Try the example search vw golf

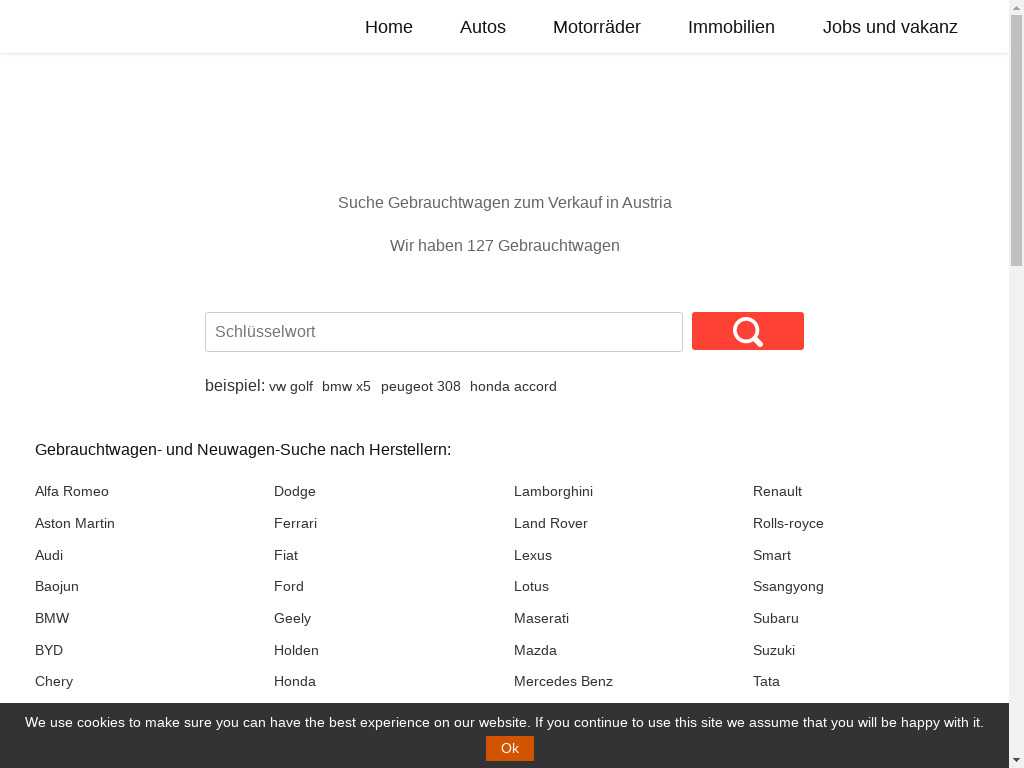click(x=291, y=387)
